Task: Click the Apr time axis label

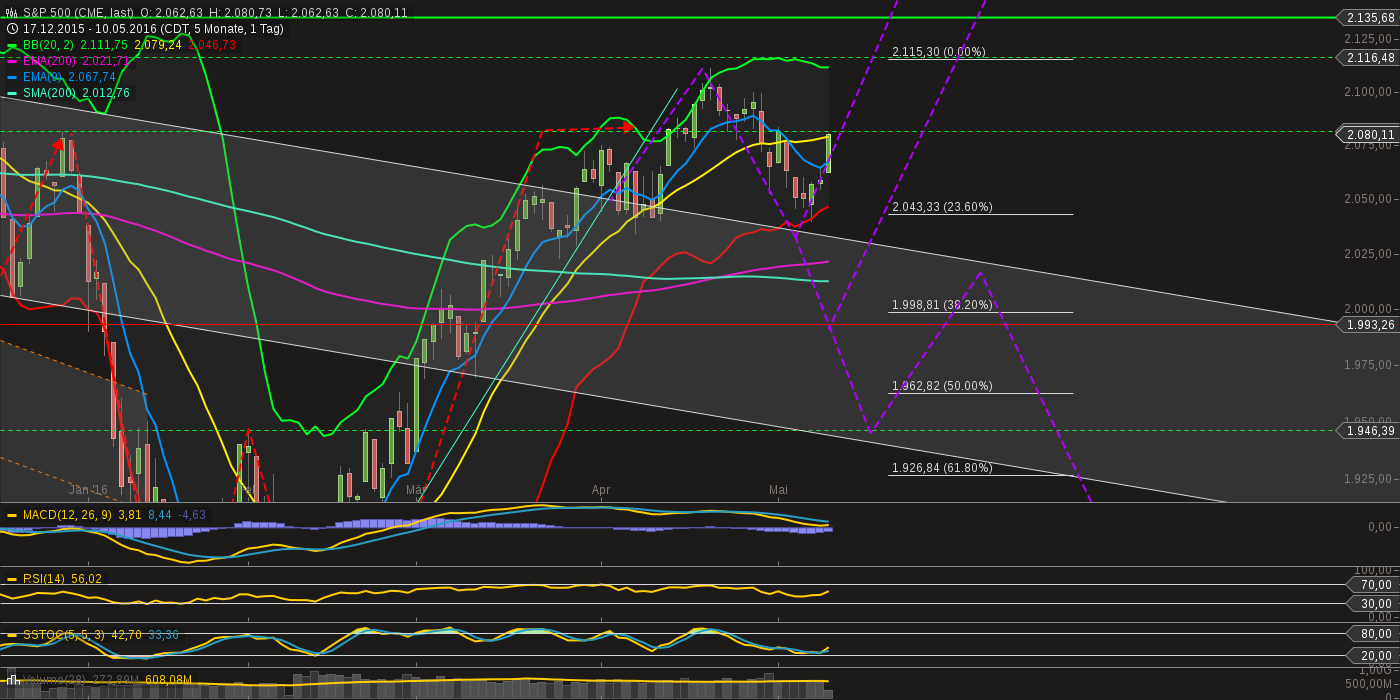Action: coord(601,490)
